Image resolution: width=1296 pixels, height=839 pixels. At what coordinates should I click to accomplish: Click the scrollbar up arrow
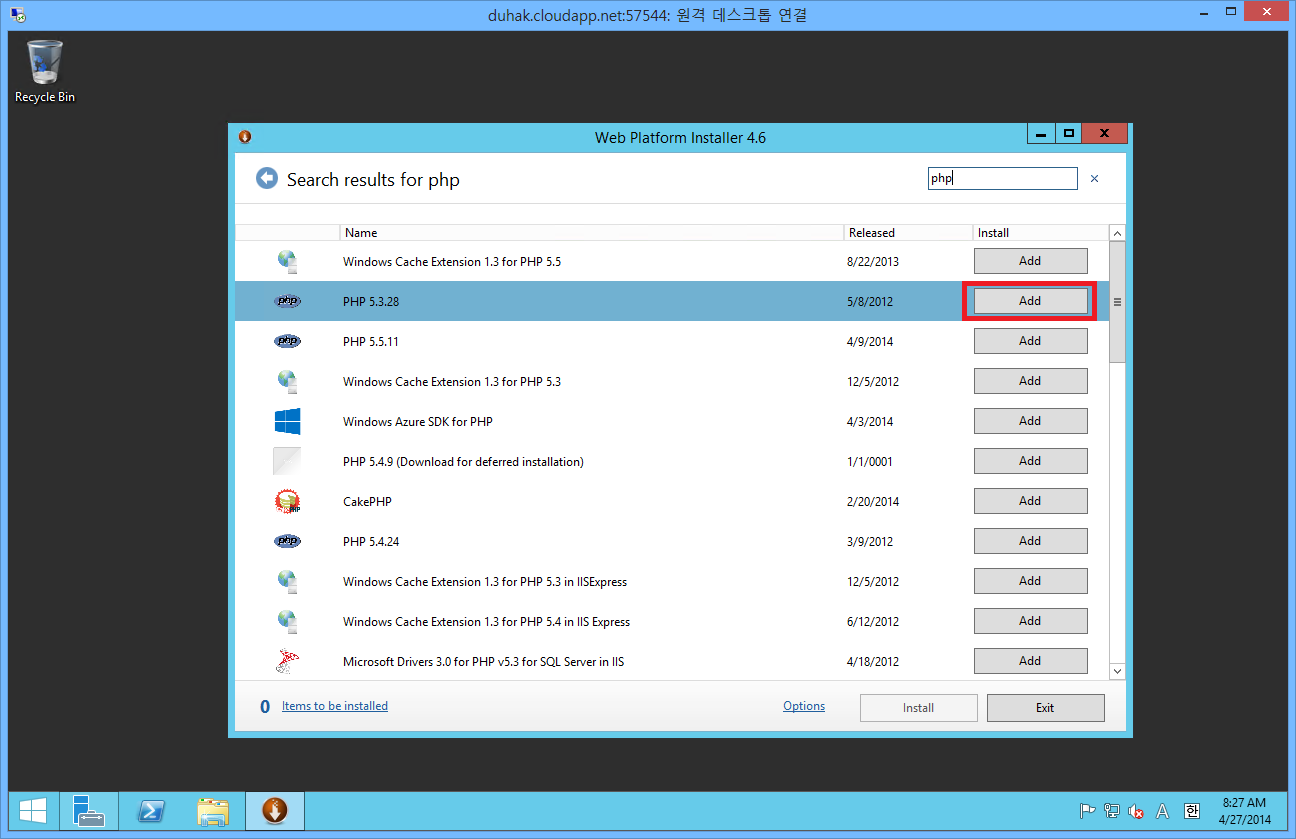click(x=1118, y=233)
